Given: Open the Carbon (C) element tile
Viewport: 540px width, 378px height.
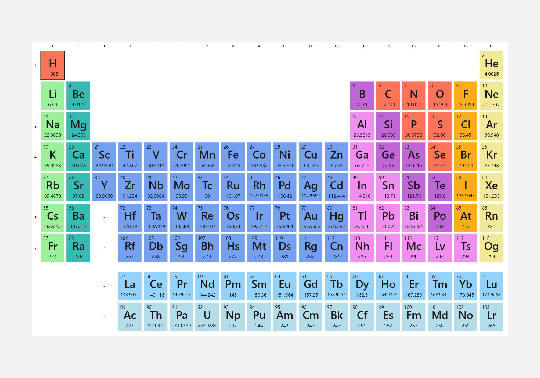Looking at the screenshot, I should 388,96.
